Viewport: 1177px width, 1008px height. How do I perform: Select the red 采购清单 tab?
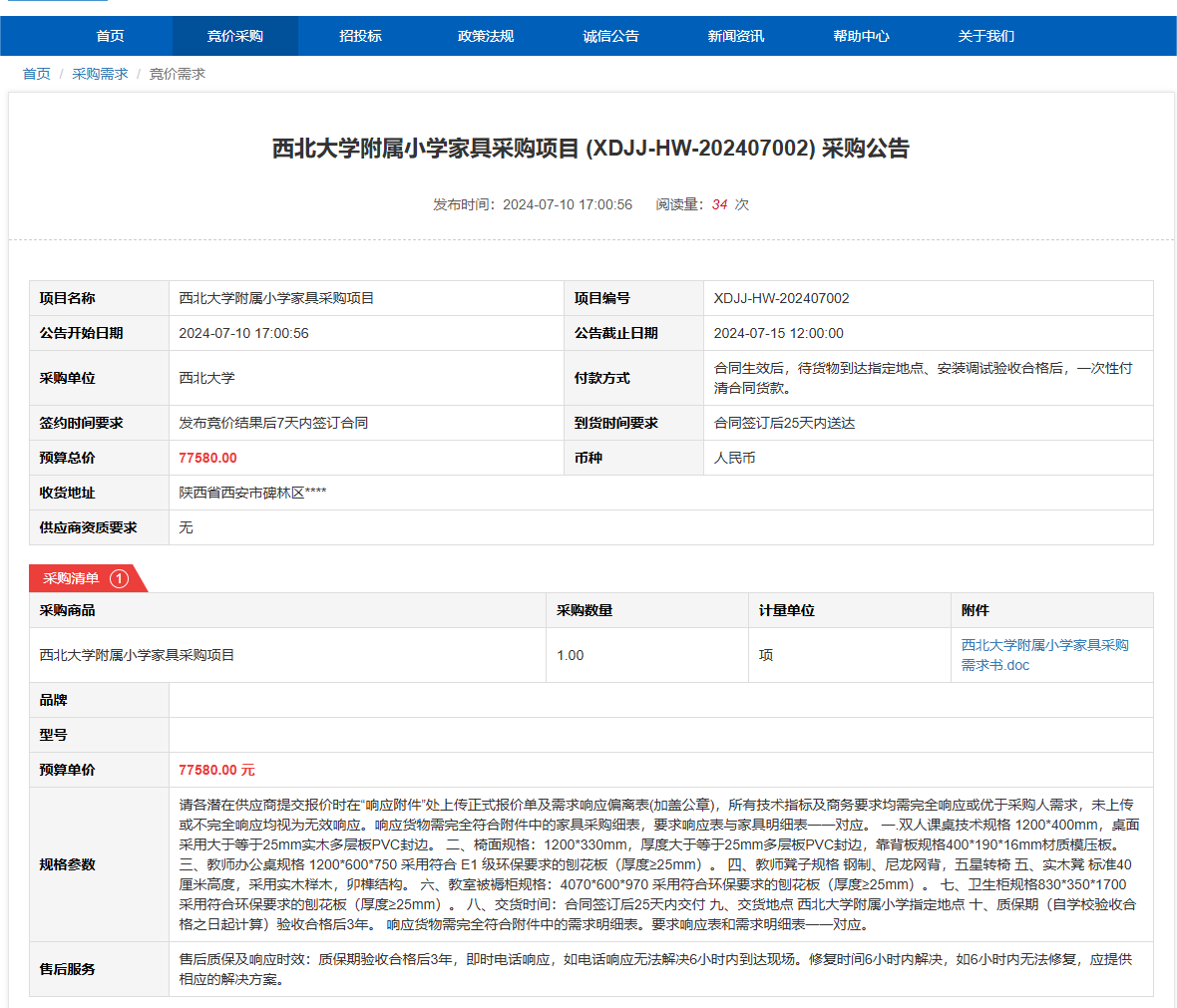click(72, 578)
